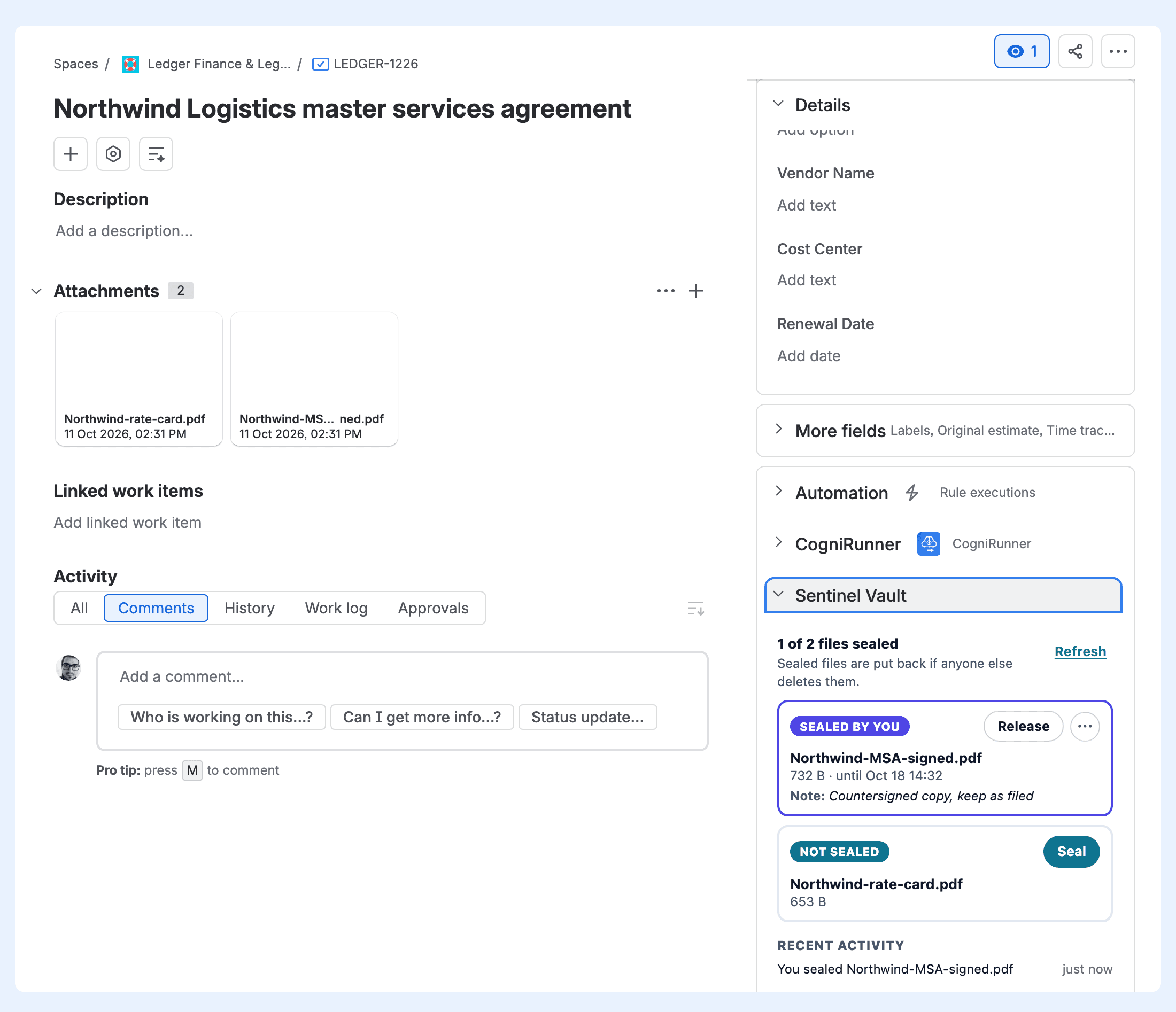Click the watch eye icon with count 1
The image size is (1176, 1012).
point(1021,52)
